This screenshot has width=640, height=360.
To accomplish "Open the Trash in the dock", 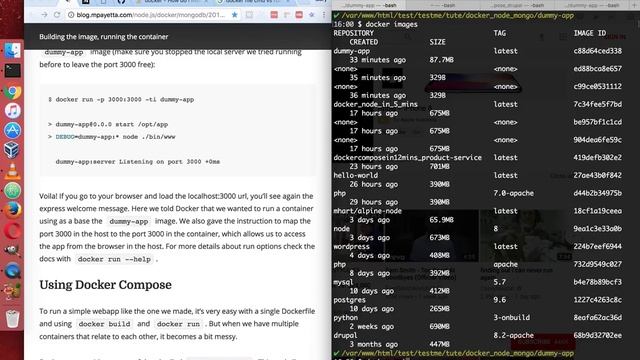I will tap(12, 318).
